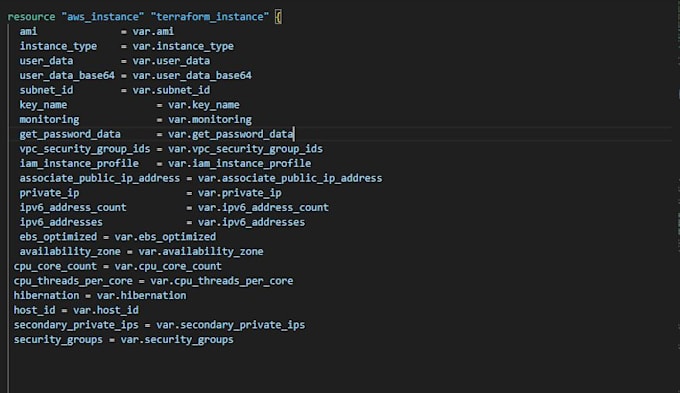Click the monitoring attribute name
The height and width of the screenshot is (393, 680).
point(49,119)
